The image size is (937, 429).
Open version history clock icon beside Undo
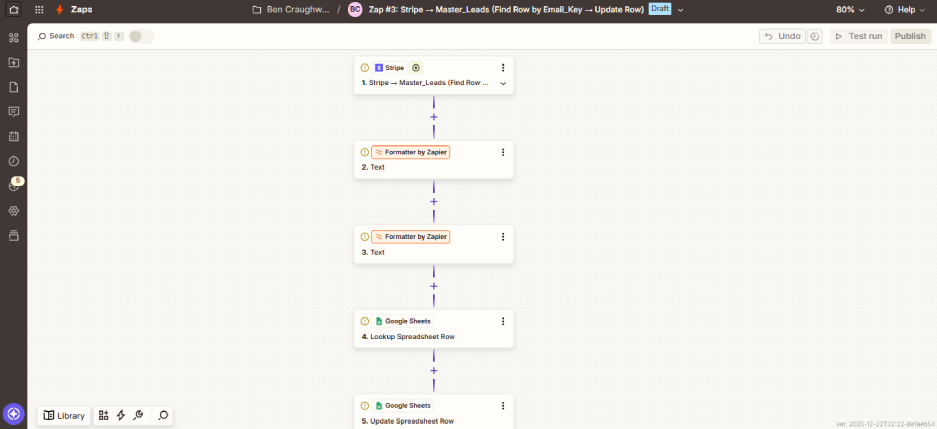click(x=815, y=36)
